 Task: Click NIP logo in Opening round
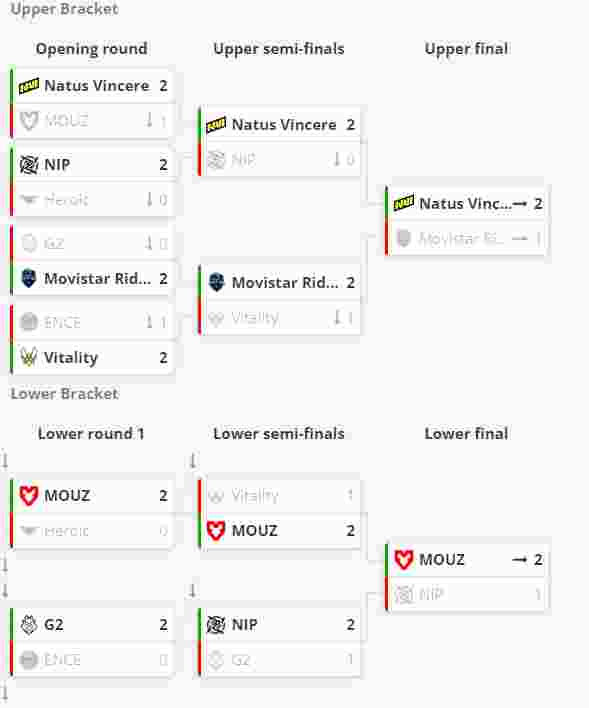29,165
